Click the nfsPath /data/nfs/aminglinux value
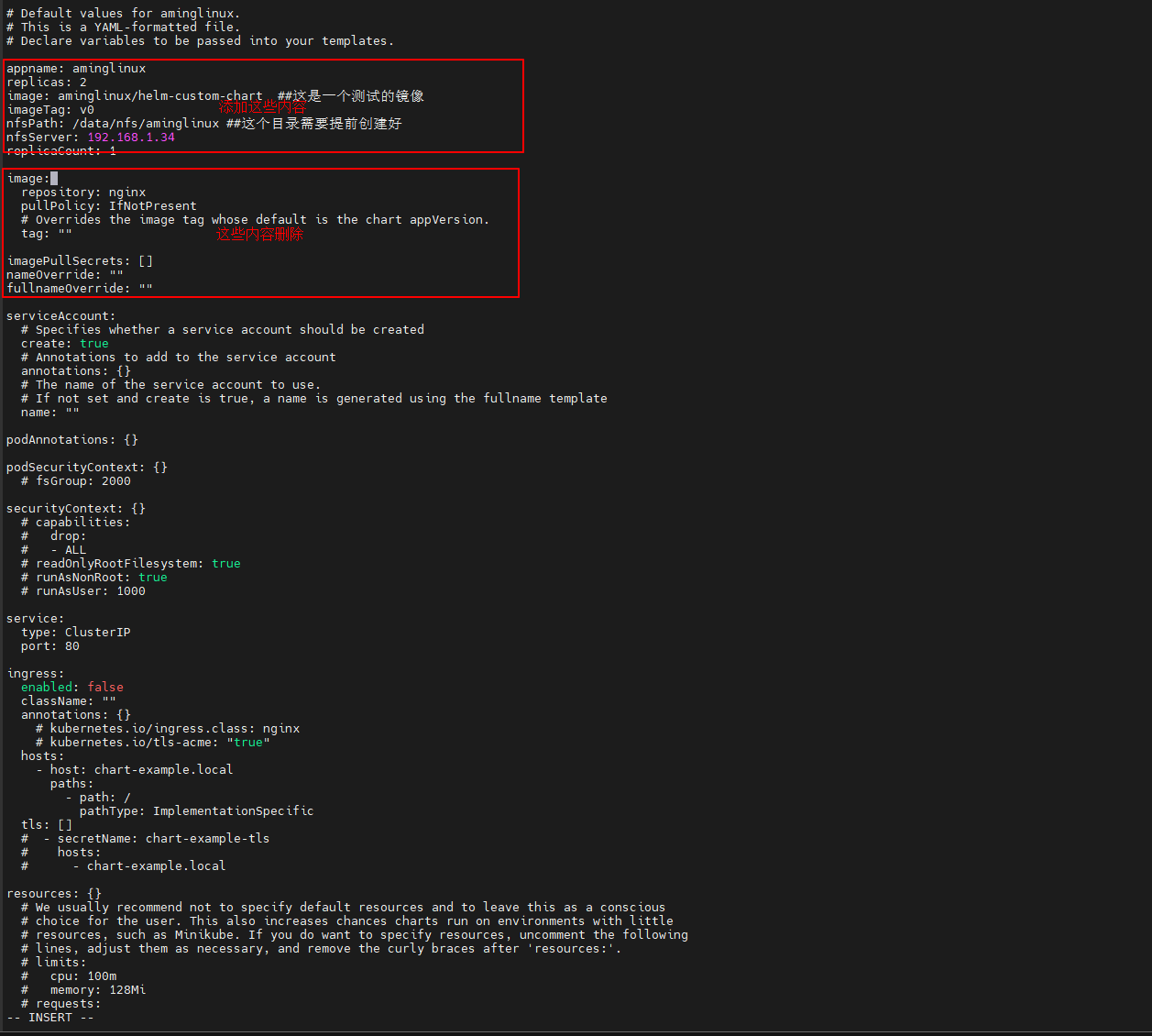The image size is (1152, 1036). [x=145, y=124]
